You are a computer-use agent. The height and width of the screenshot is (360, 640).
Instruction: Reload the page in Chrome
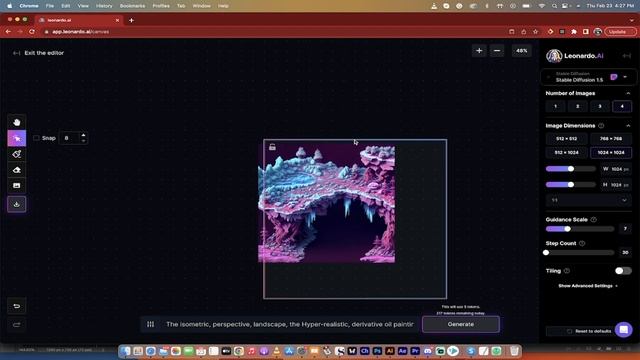pyautogui.click(x=32, y=31)
